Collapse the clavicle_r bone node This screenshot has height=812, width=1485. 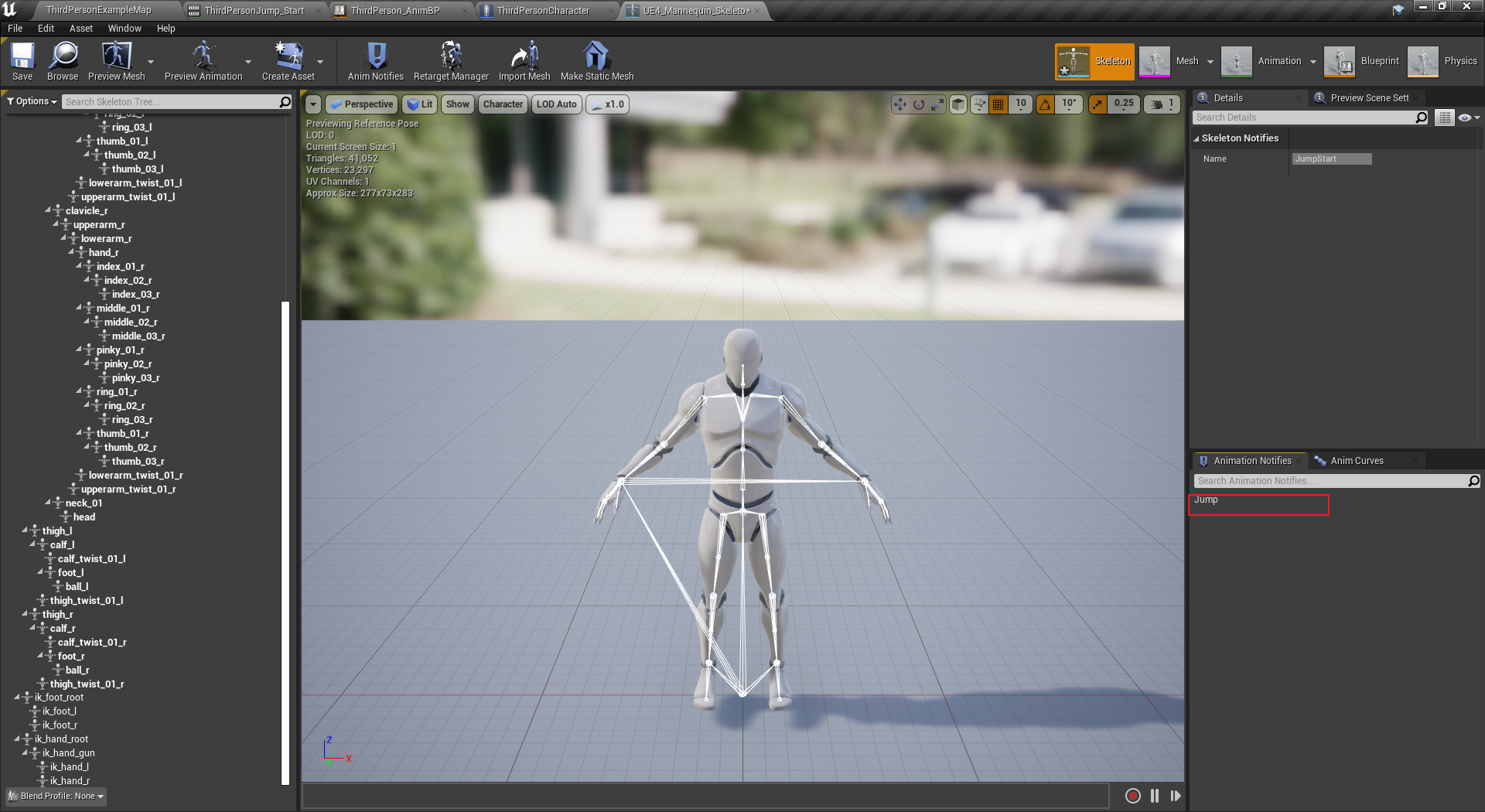[x=48, y=210]
